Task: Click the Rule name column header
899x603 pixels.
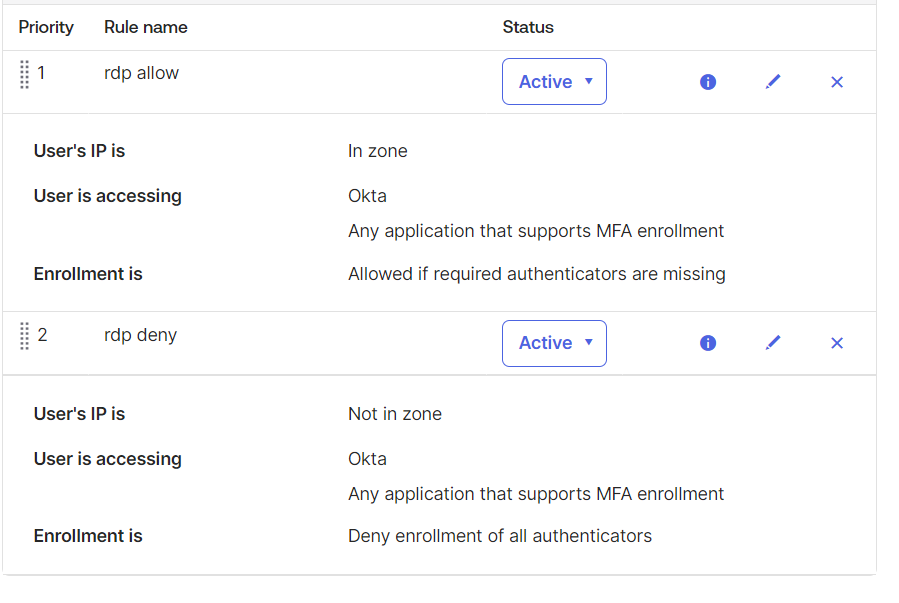Action: pyautogui.click(x=146, y=27)
